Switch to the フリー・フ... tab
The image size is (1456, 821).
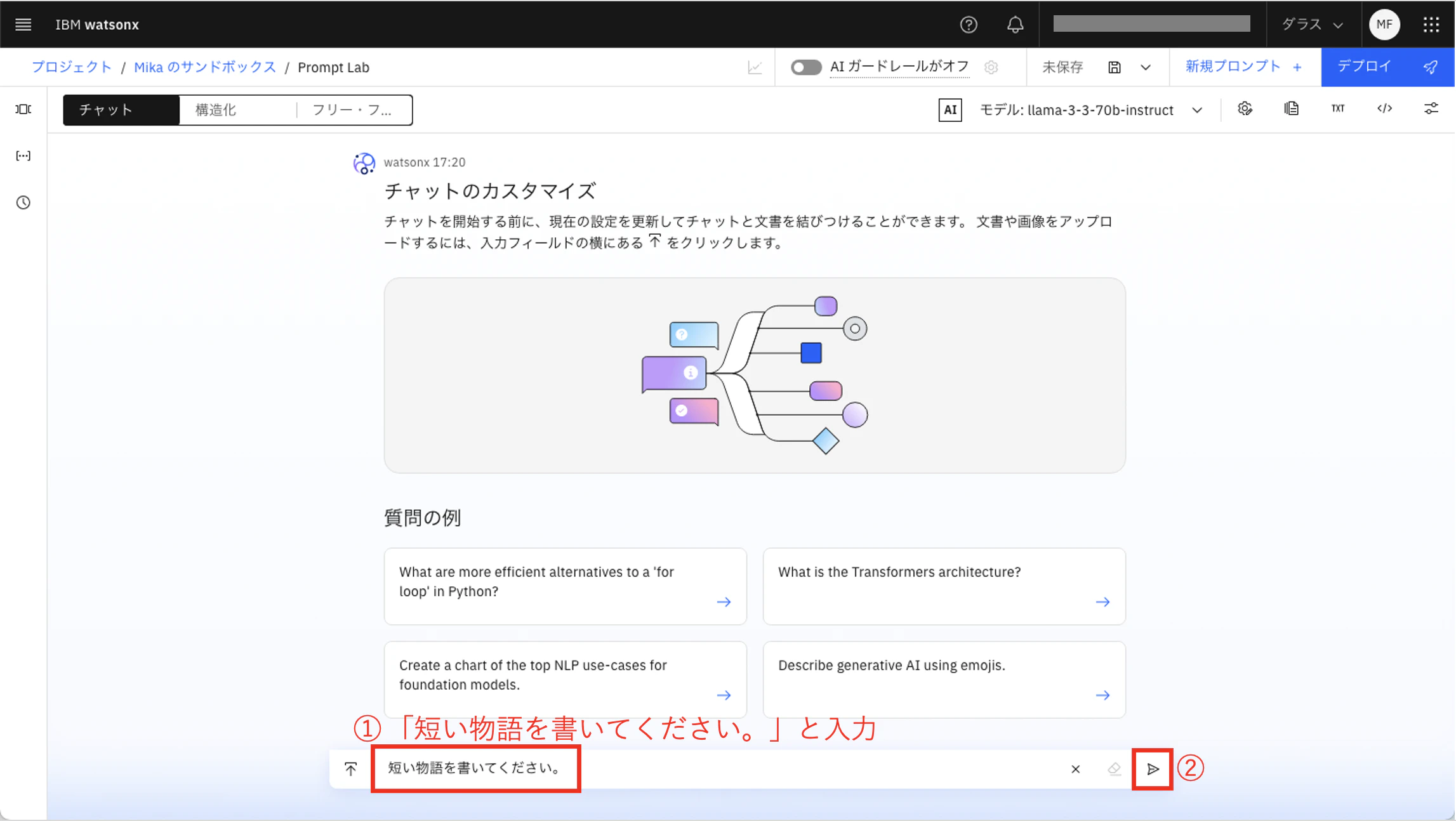[354, 110]
